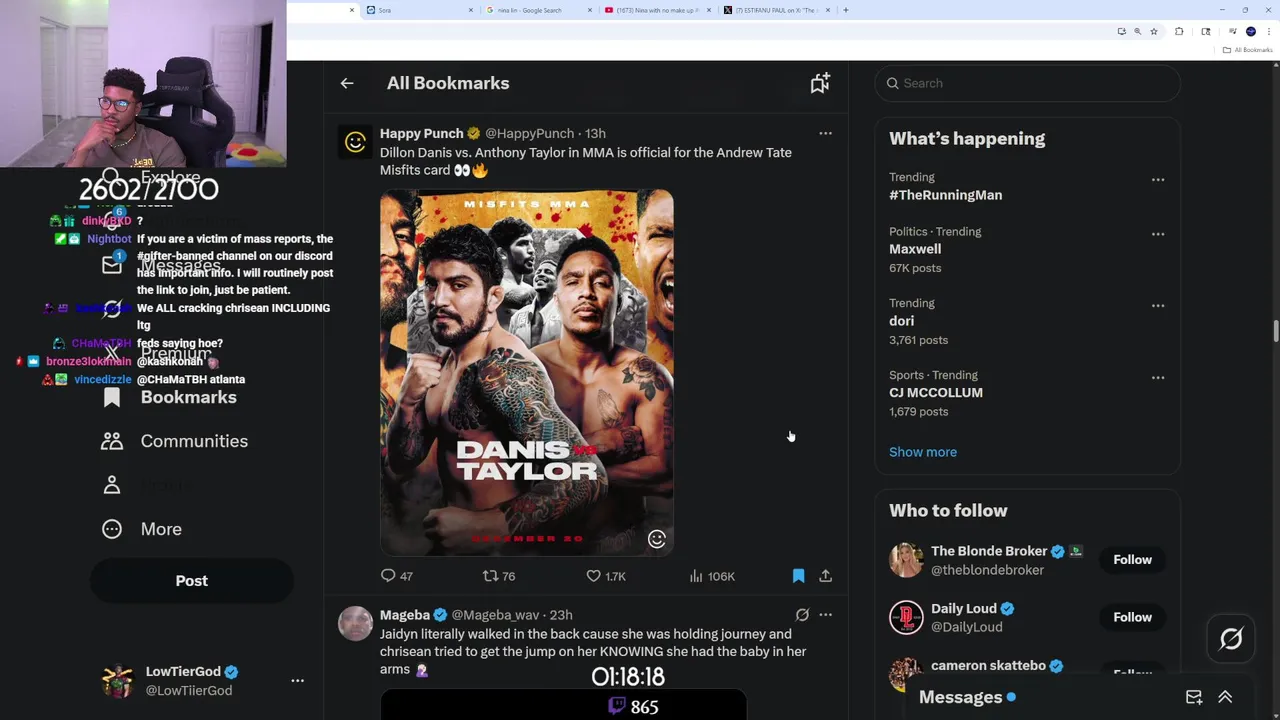Switch to the YouTube Nina no make up tab
Image resolution: width=1280 pixels, height=720 pixels.
coord(656,10)
